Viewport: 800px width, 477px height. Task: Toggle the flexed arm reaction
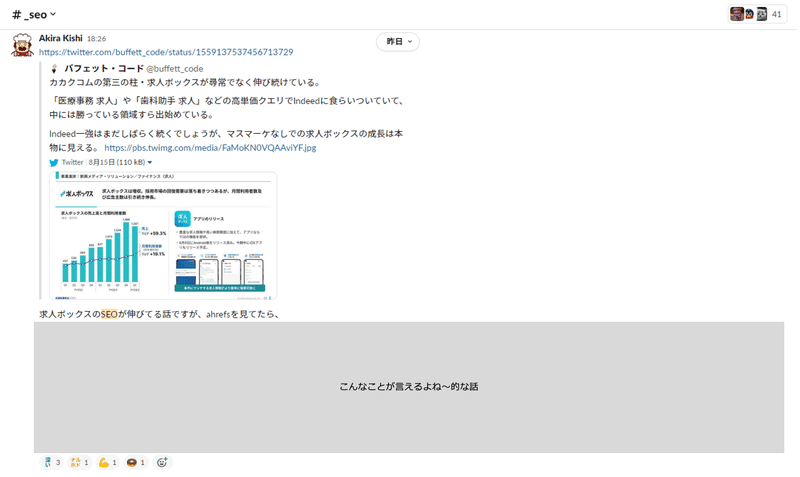tap(108, 463)
